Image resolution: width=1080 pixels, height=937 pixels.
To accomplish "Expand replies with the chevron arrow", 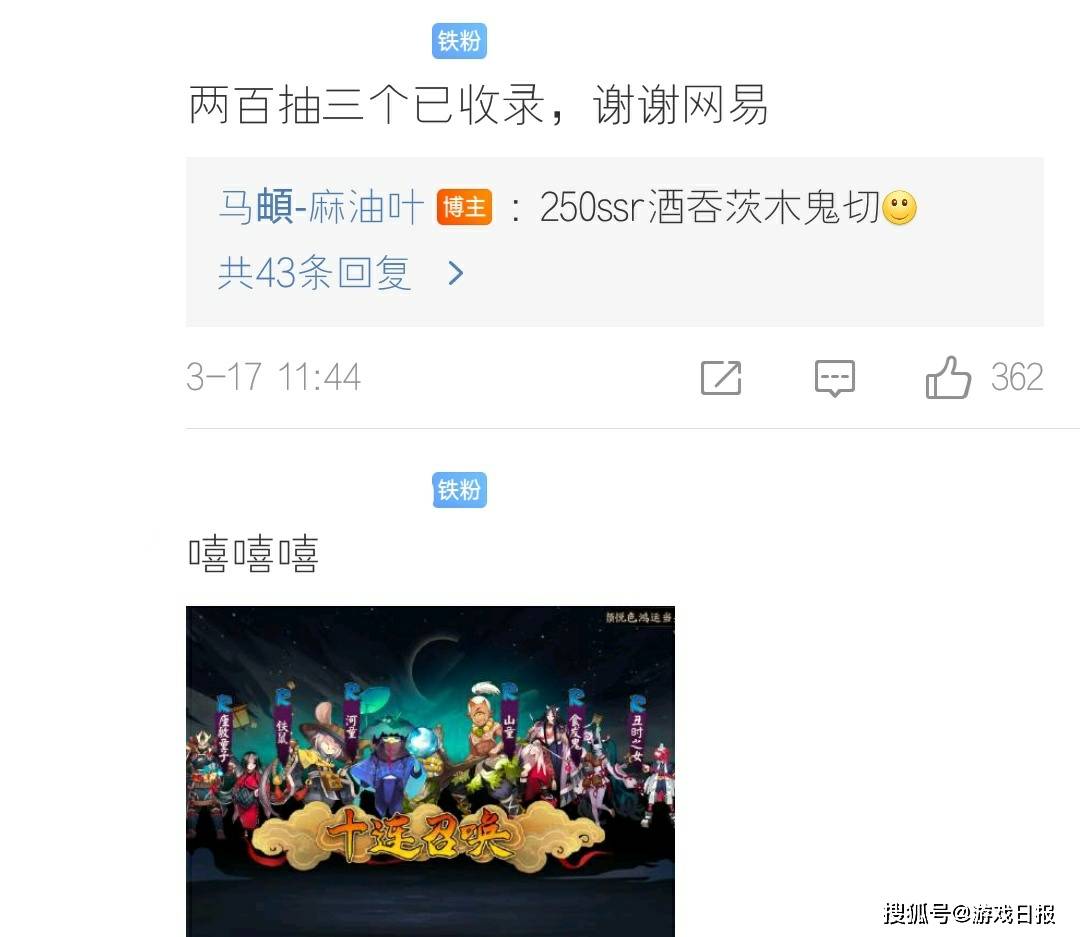I will point(455,274).
